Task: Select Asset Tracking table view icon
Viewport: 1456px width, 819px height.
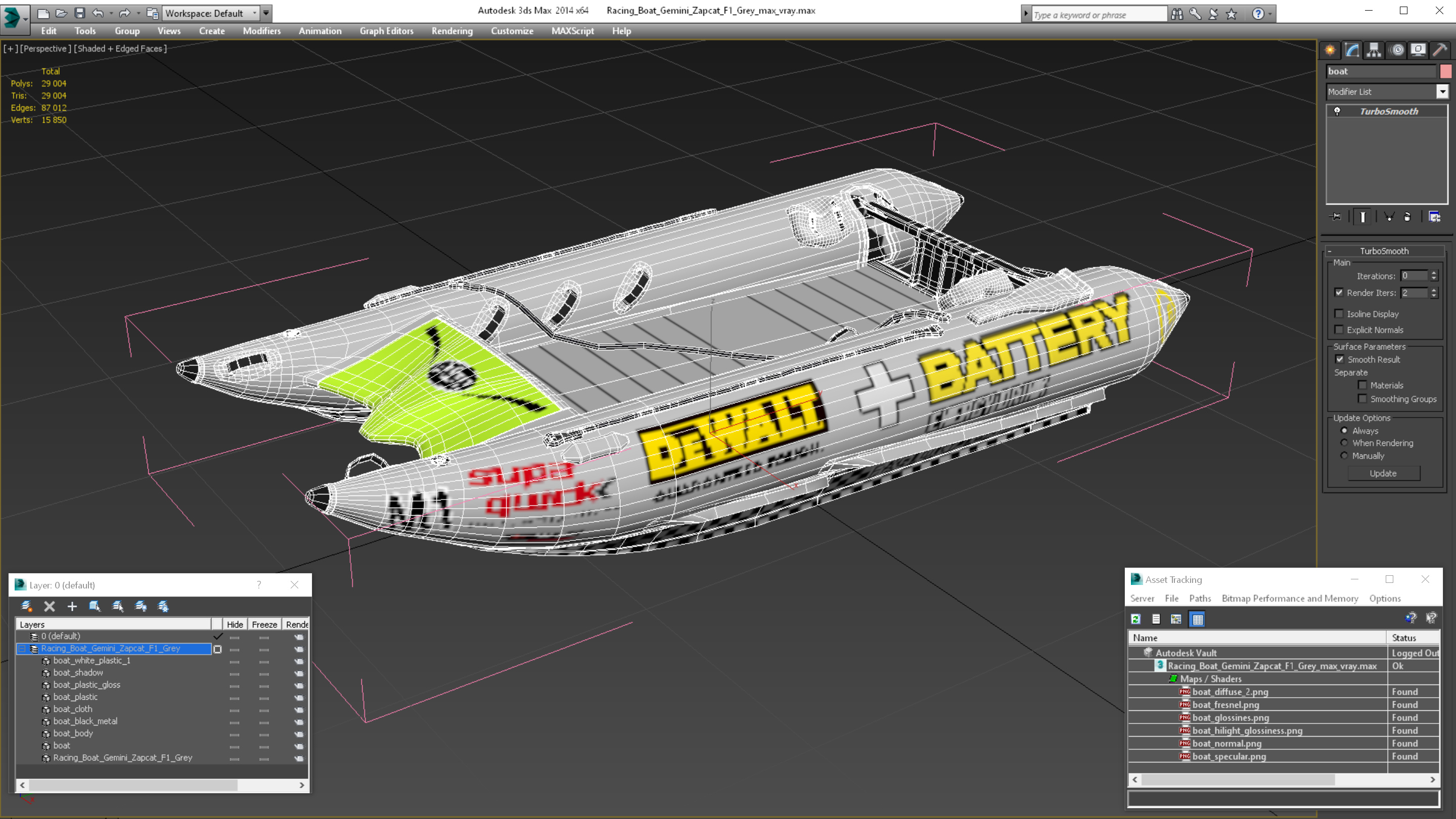Action: click(1197, 619)
